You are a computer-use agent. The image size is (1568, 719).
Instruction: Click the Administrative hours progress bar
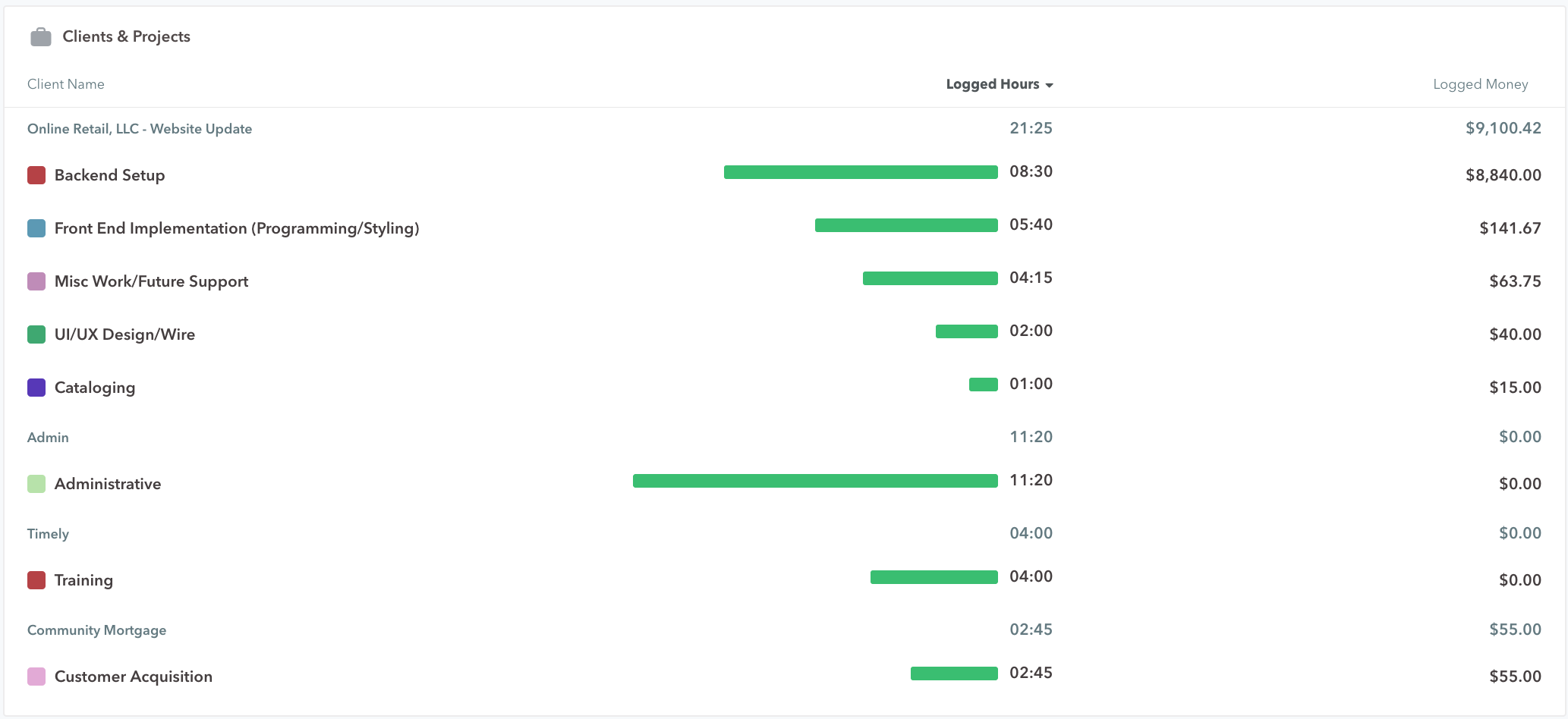click(814, 481)
